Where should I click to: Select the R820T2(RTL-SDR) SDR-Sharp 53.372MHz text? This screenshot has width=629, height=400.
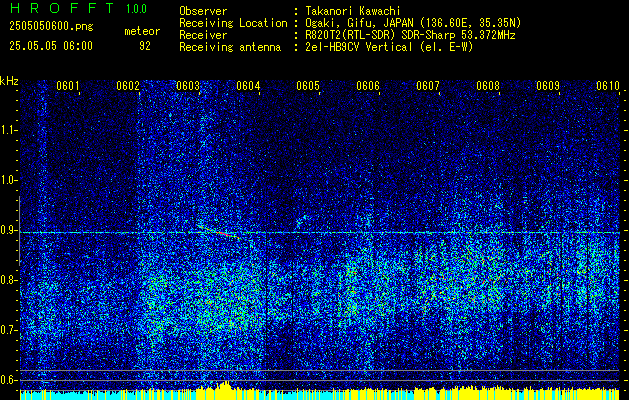[x=410, y=35]
